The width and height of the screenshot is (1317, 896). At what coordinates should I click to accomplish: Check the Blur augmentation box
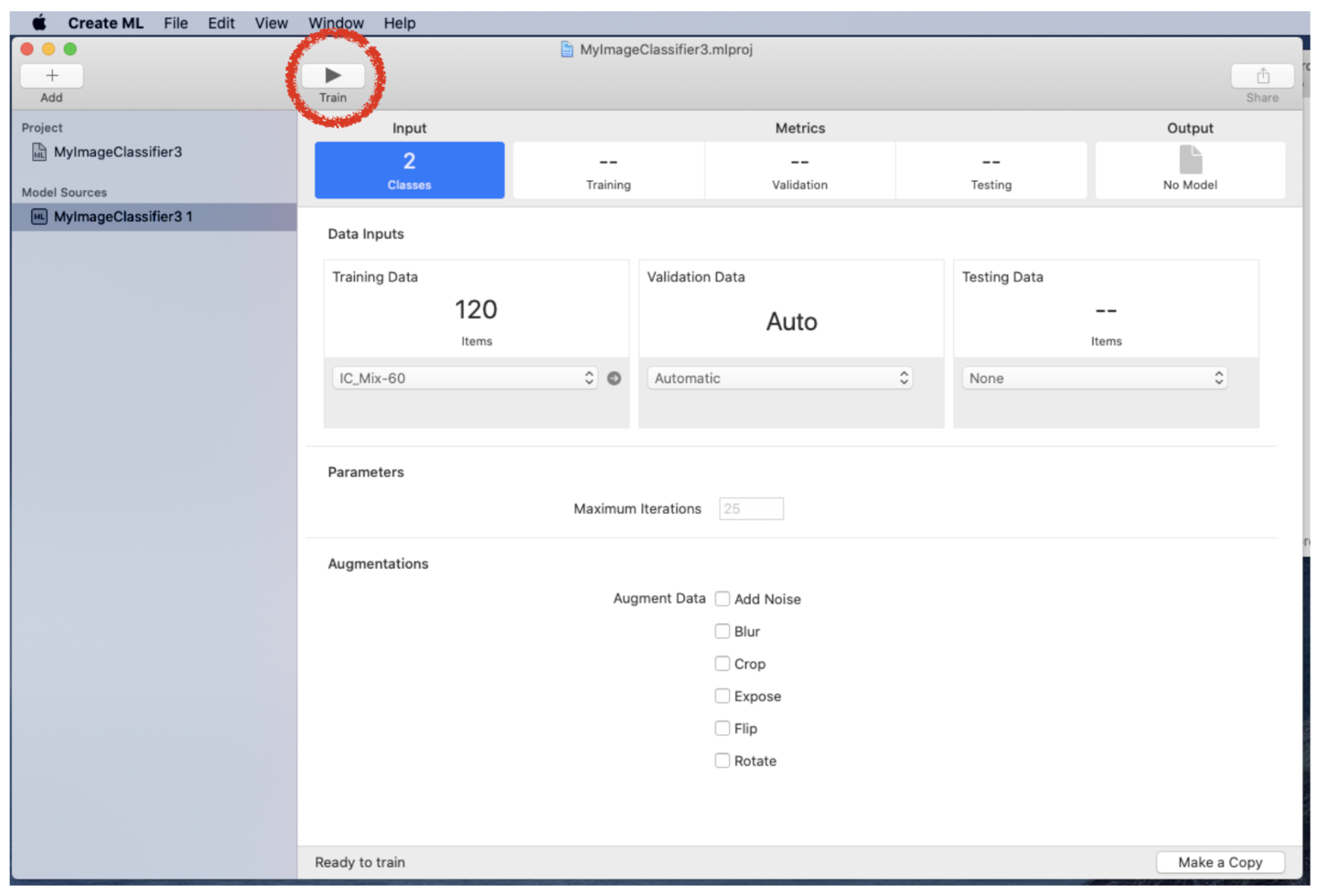tap(723, 632)
